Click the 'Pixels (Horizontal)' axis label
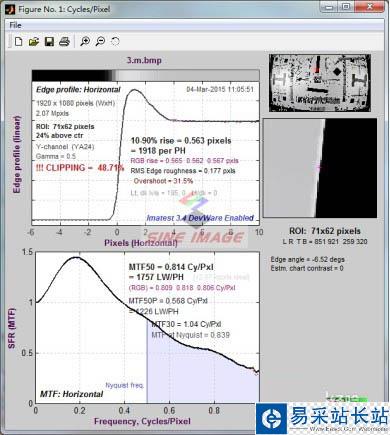Viewport: 390px width, 435px height. [141, 243]
